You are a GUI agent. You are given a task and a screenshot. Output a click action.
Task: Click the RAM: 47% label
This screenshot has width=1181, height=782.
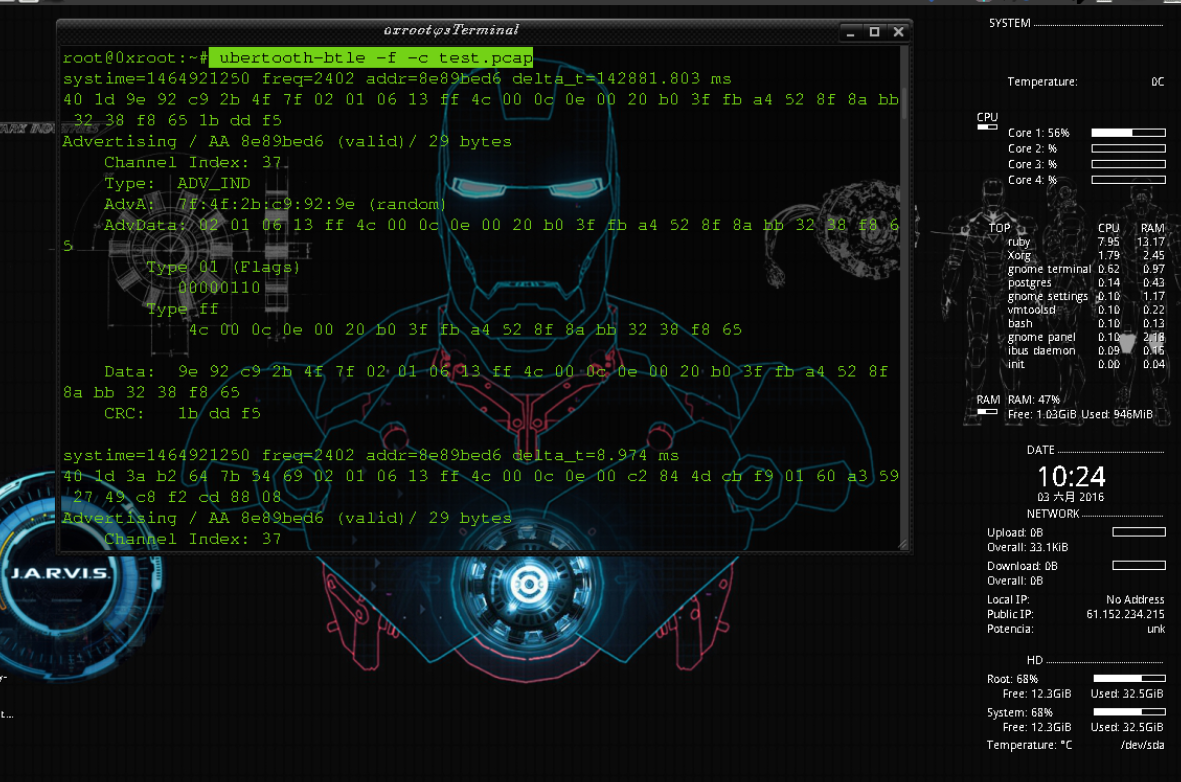coord(1033,400)
